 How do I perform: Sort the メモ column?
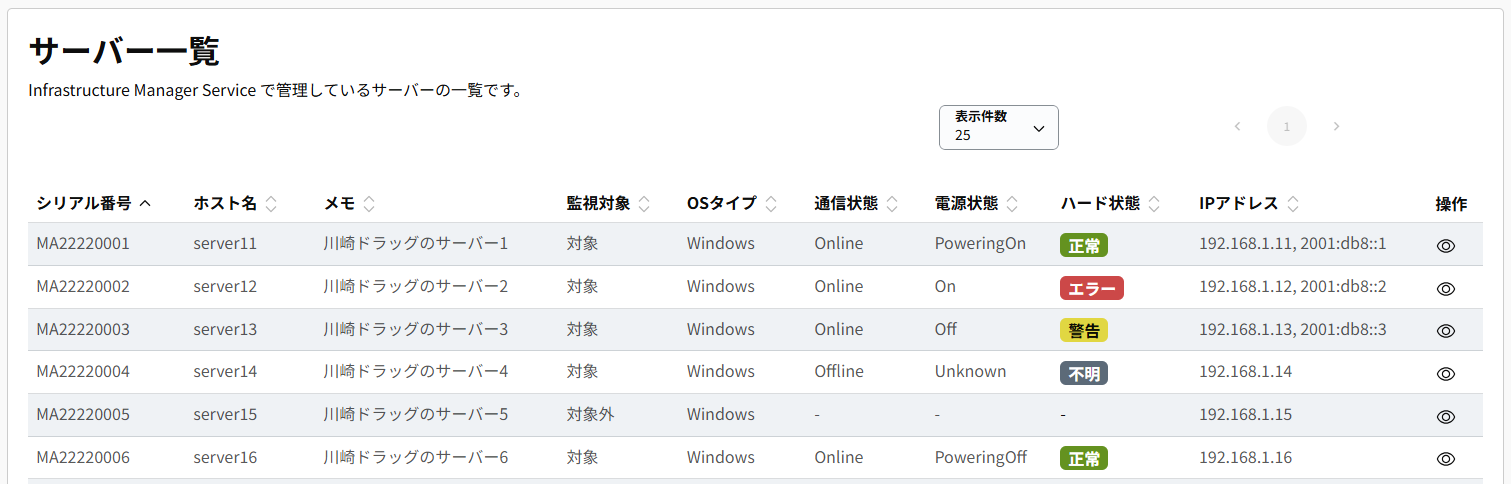(369, 204)
